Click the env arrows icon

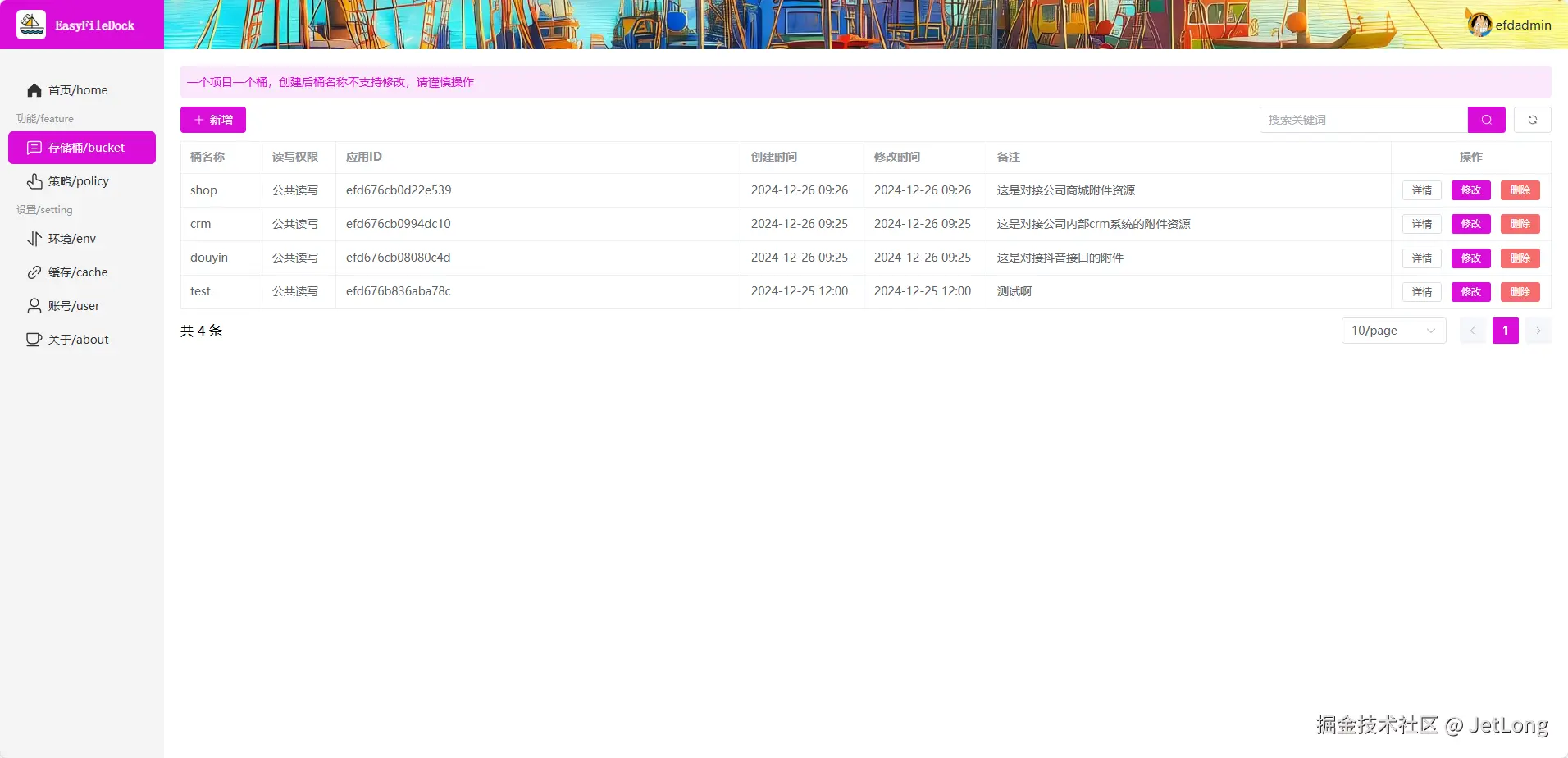click(x=34, y=239)
